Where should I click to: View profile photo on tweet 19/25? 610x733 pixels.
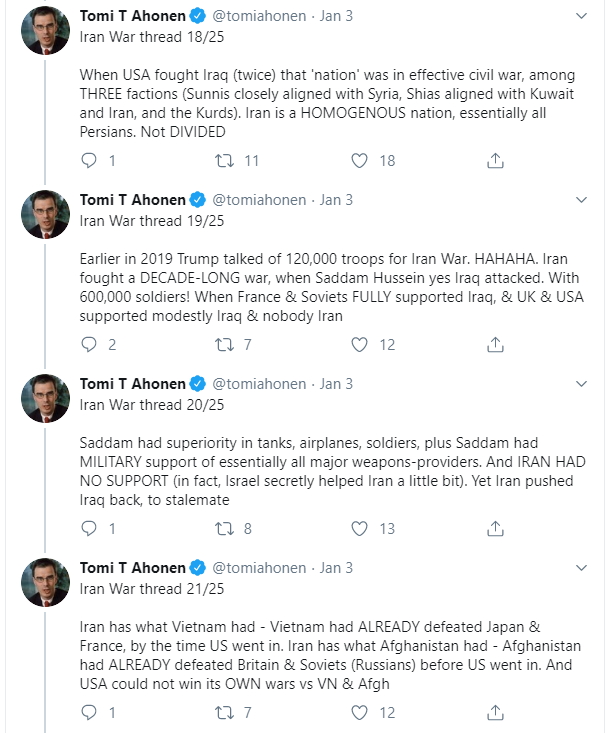pos(45,215)
